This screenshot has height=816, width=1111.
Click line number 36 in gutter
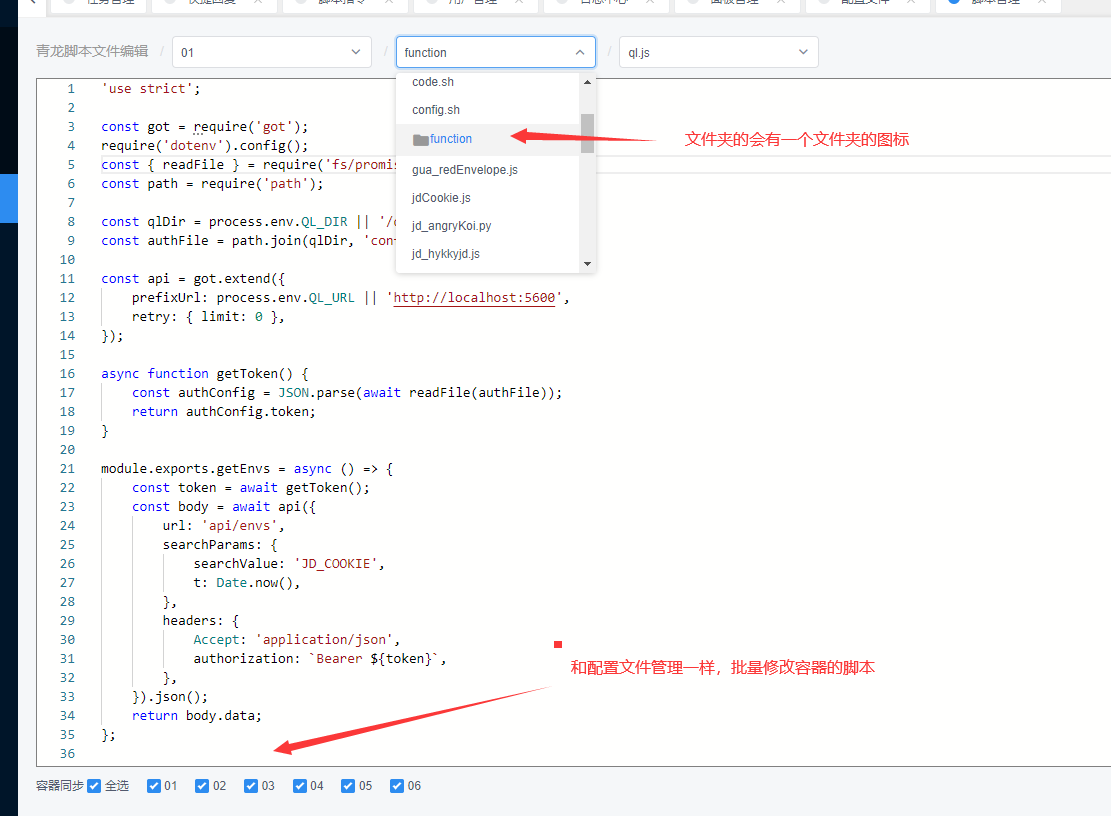click(x=67, y=754)
